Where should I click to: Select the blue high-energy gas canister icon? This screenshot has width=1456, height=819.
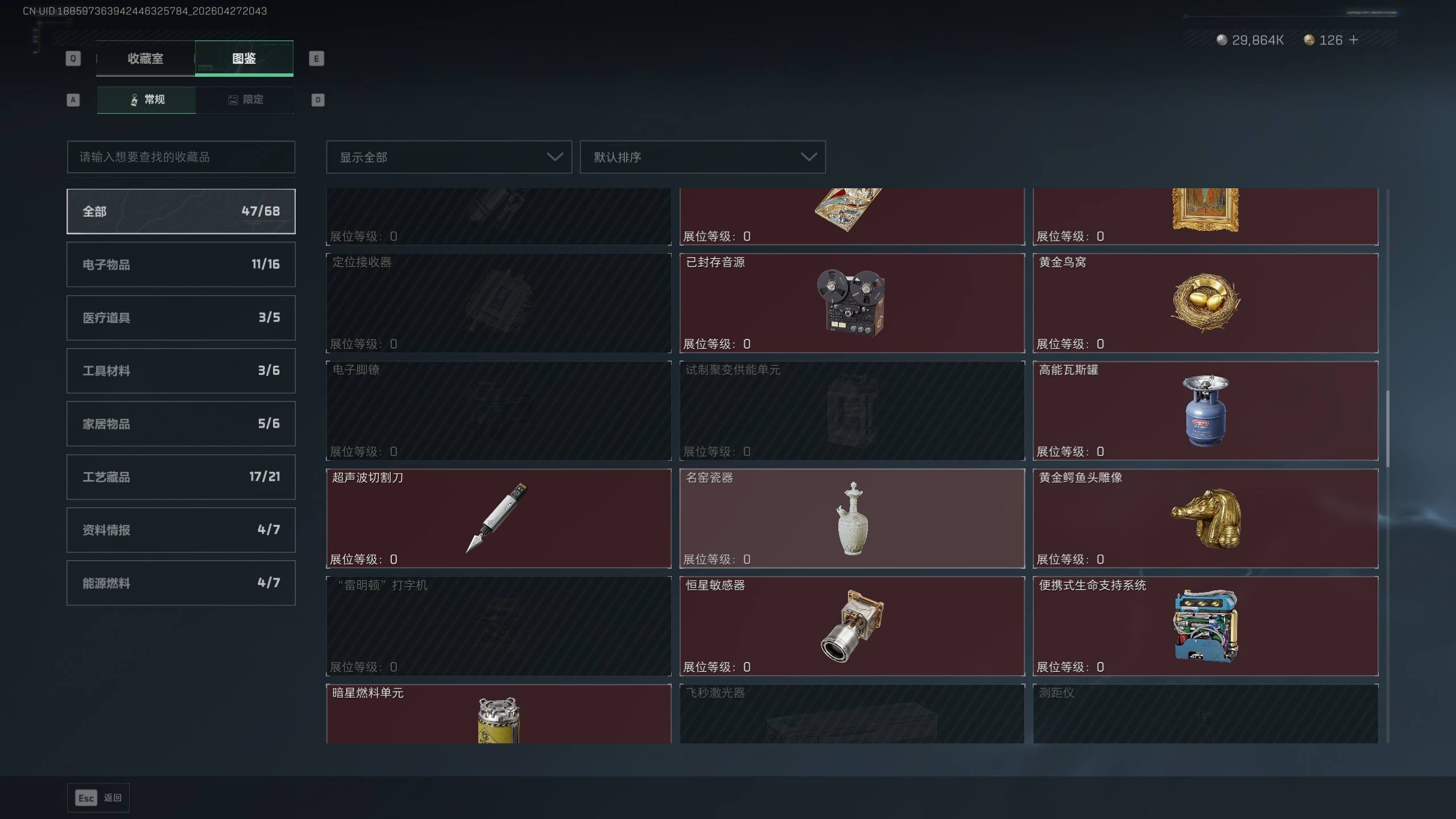coord(1205,411)
